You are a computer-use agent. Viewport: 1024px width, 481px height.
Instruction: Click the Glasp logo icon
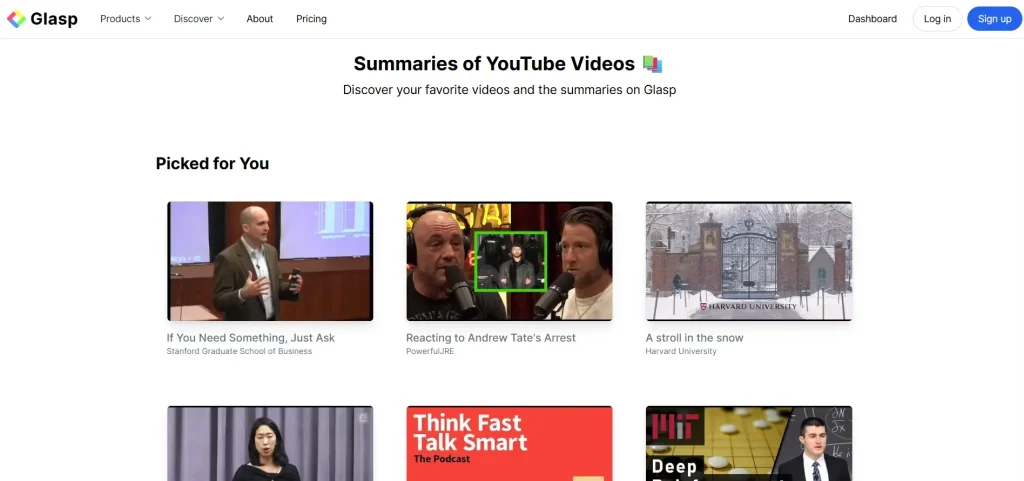pyautogui.click(x=16, y=19)
